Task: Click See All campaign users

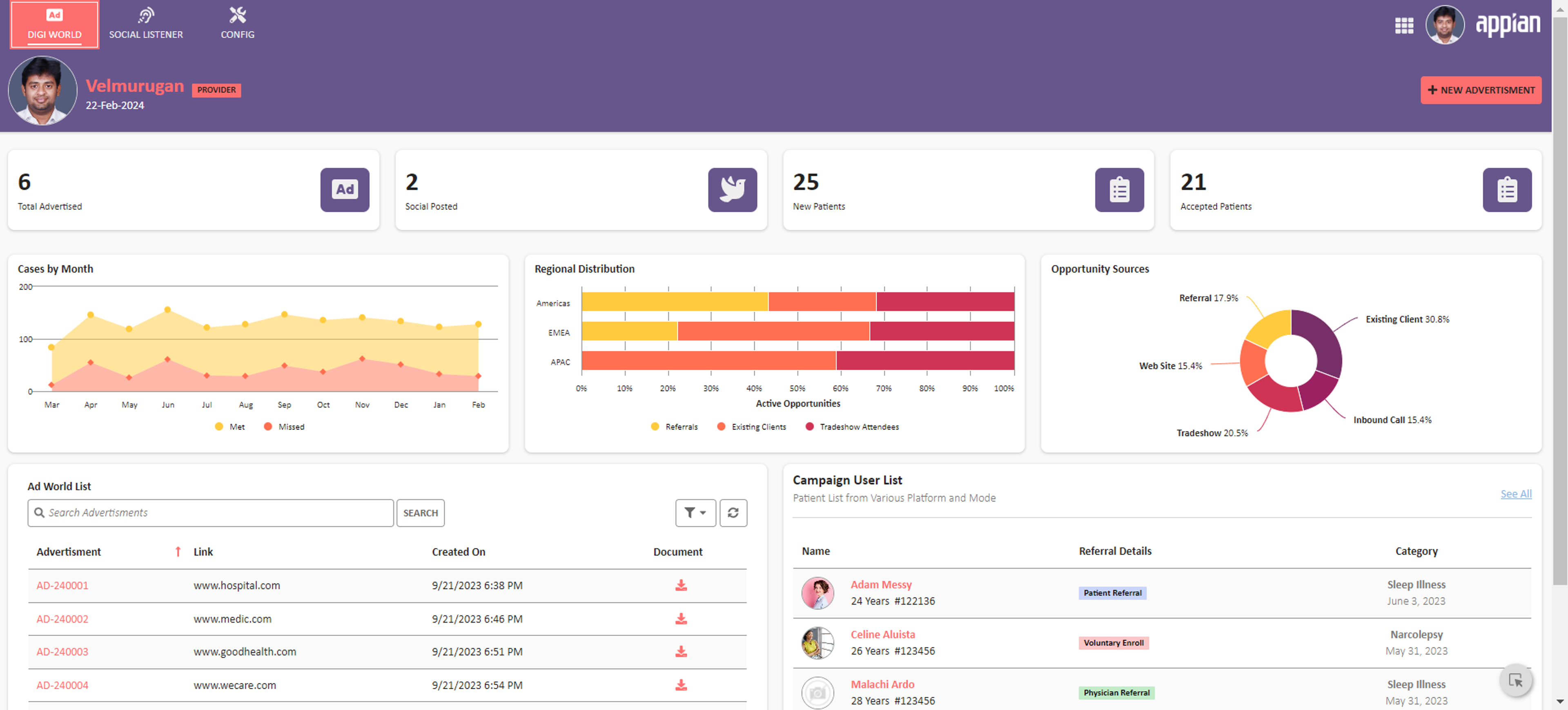Action: (1516, 494)
